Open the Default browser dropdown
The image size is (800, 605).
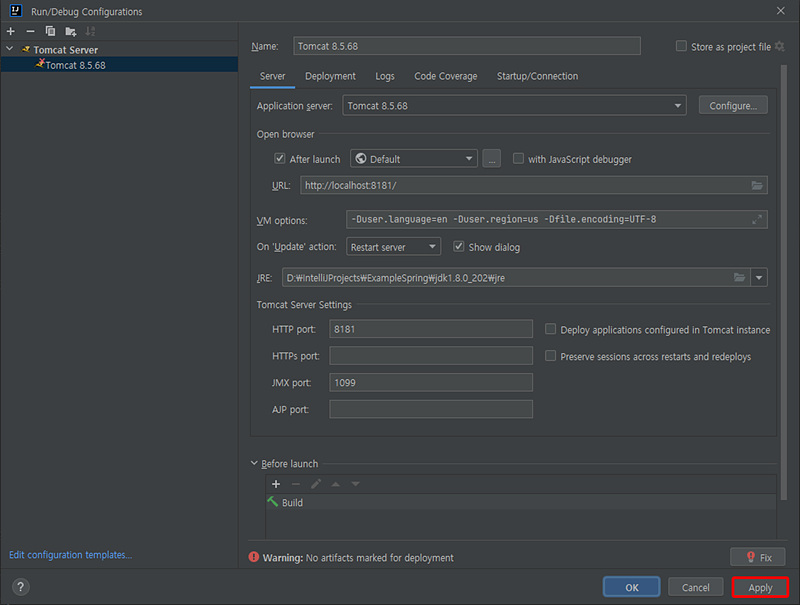tap(414, 159)
